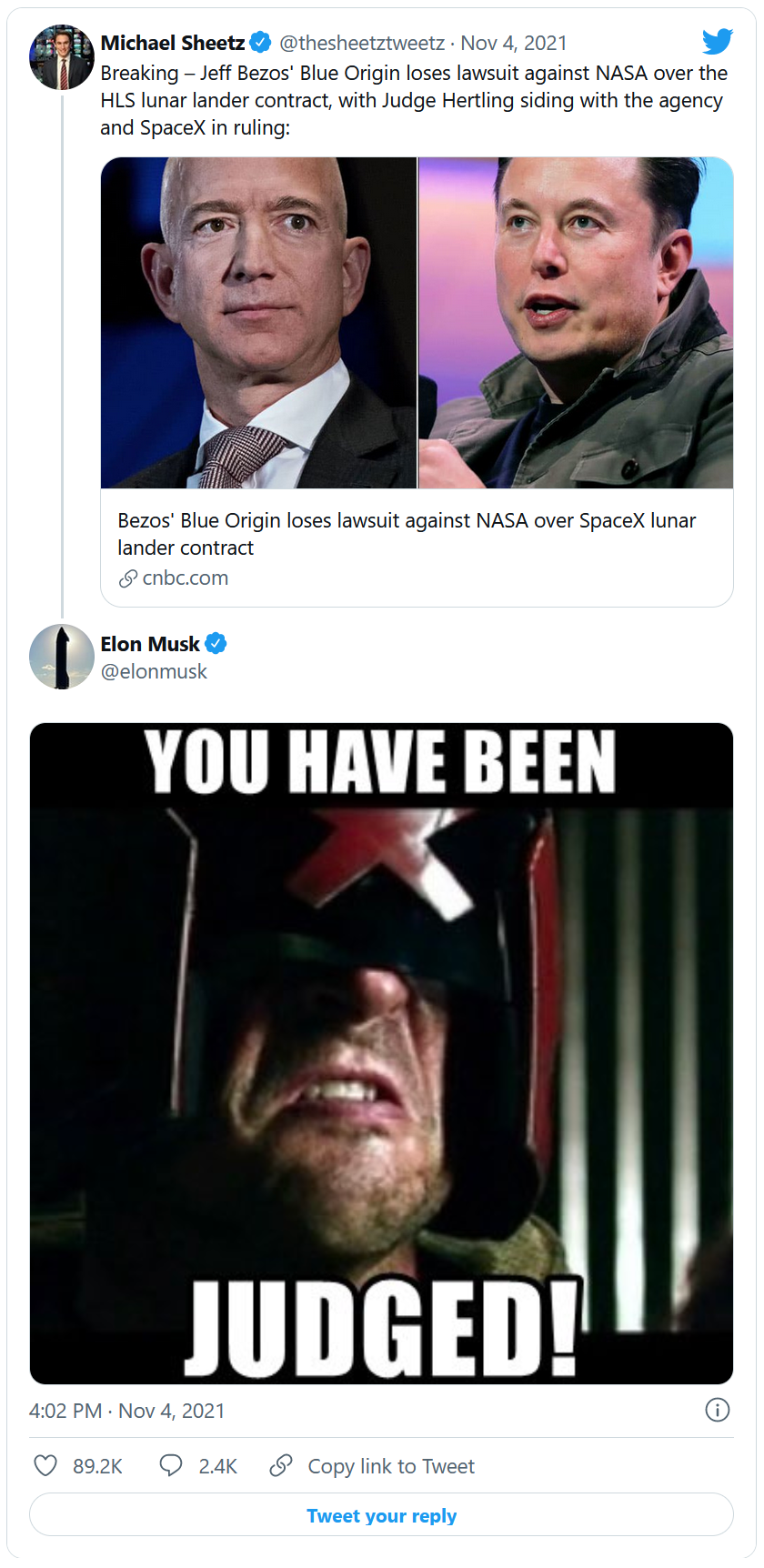764x1568 pixels.
Task: Click the heart like icon
Action: [x=45, y=1465]
